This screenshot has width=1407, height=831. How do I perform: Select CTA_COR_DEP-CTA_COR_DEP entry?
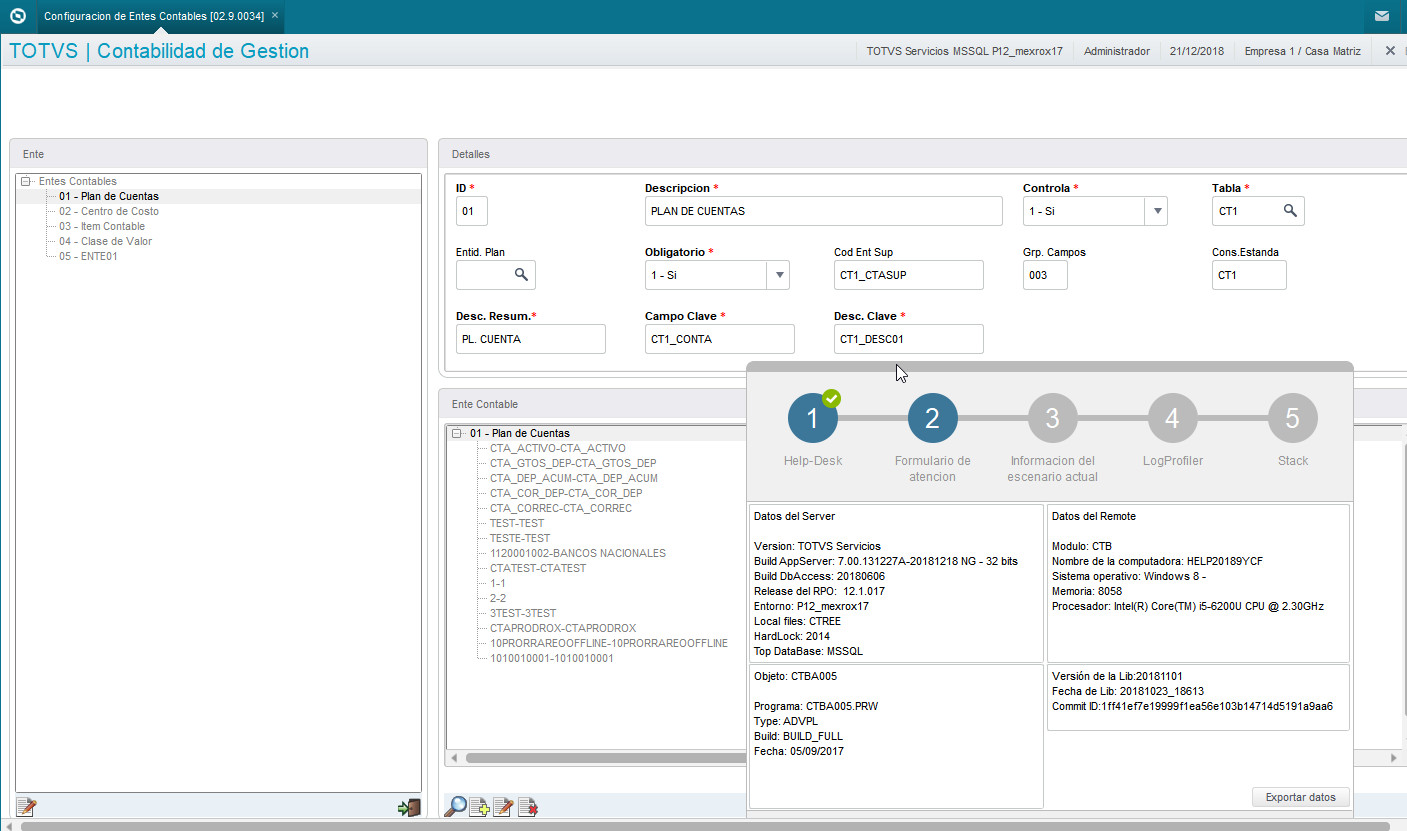pyautogui.click(x=566, y=493)
